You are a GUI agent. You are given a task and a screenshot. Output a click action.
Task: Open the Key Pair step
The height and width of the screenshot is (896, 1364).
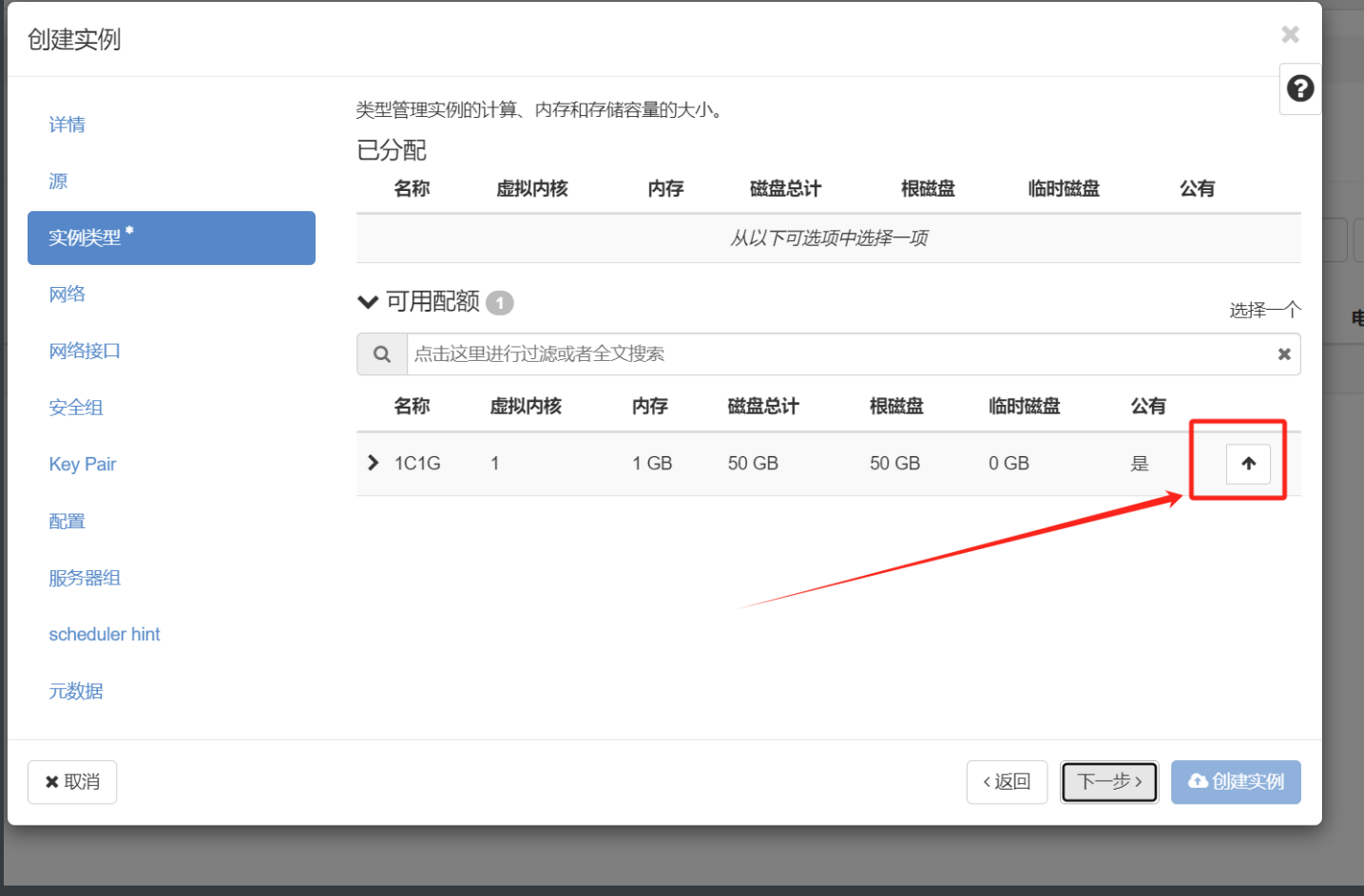[83, 465]
